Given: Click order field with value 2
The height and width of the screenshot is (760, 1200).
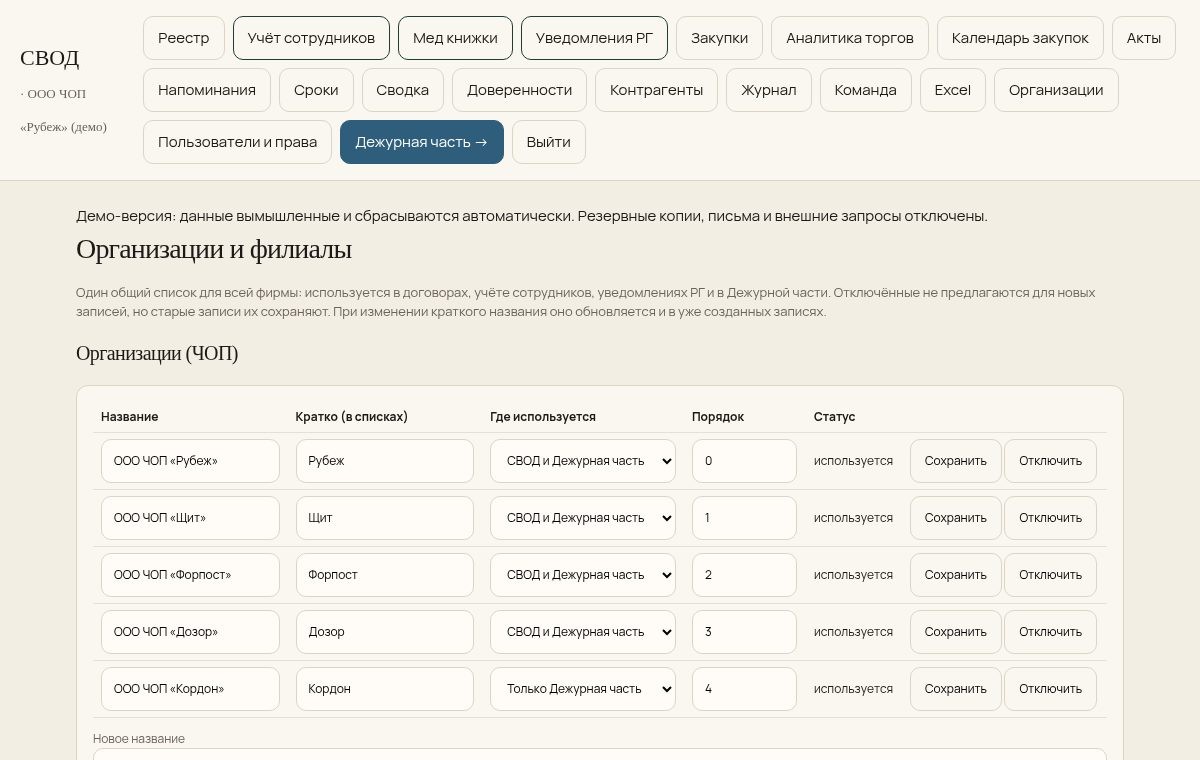Looking at the screenshot, I should (x=744, y=575).
